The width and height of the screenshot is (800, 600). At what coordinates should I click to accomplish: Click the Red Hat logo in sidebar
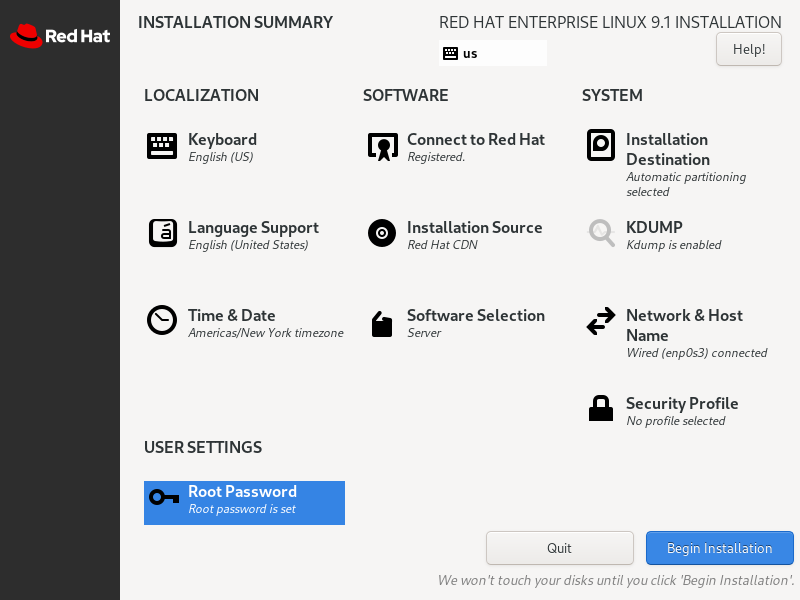pos(60,36)
